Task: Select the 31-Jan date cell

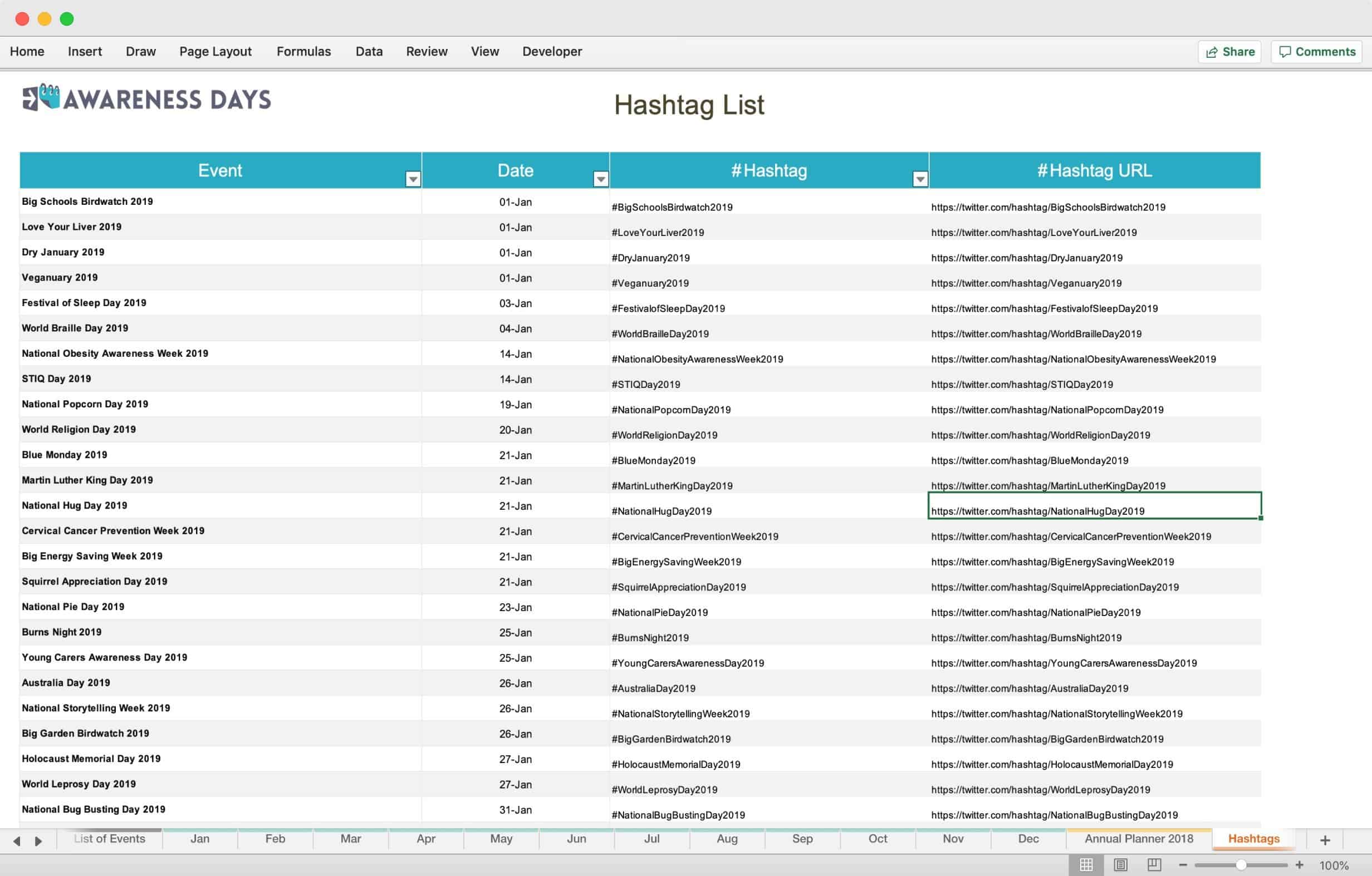Action: (516, 810)
